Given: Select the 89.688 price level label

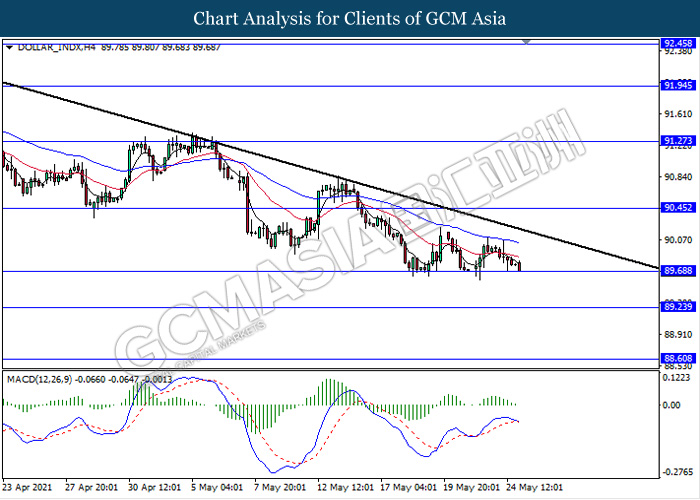Looking at the screenshot, I should pyautogui.click(x=678, y=271).
